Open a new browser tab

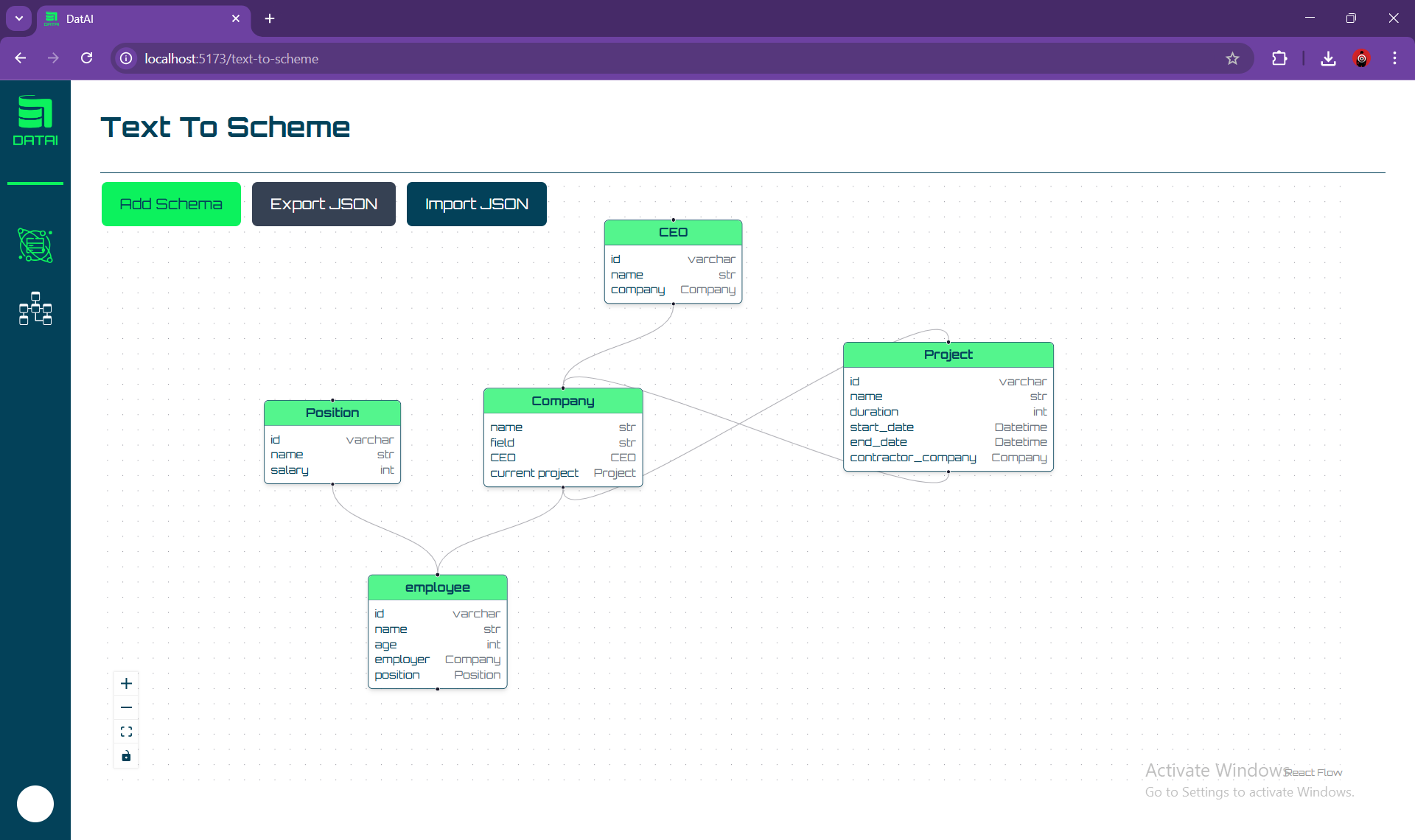tap(270, 18)
